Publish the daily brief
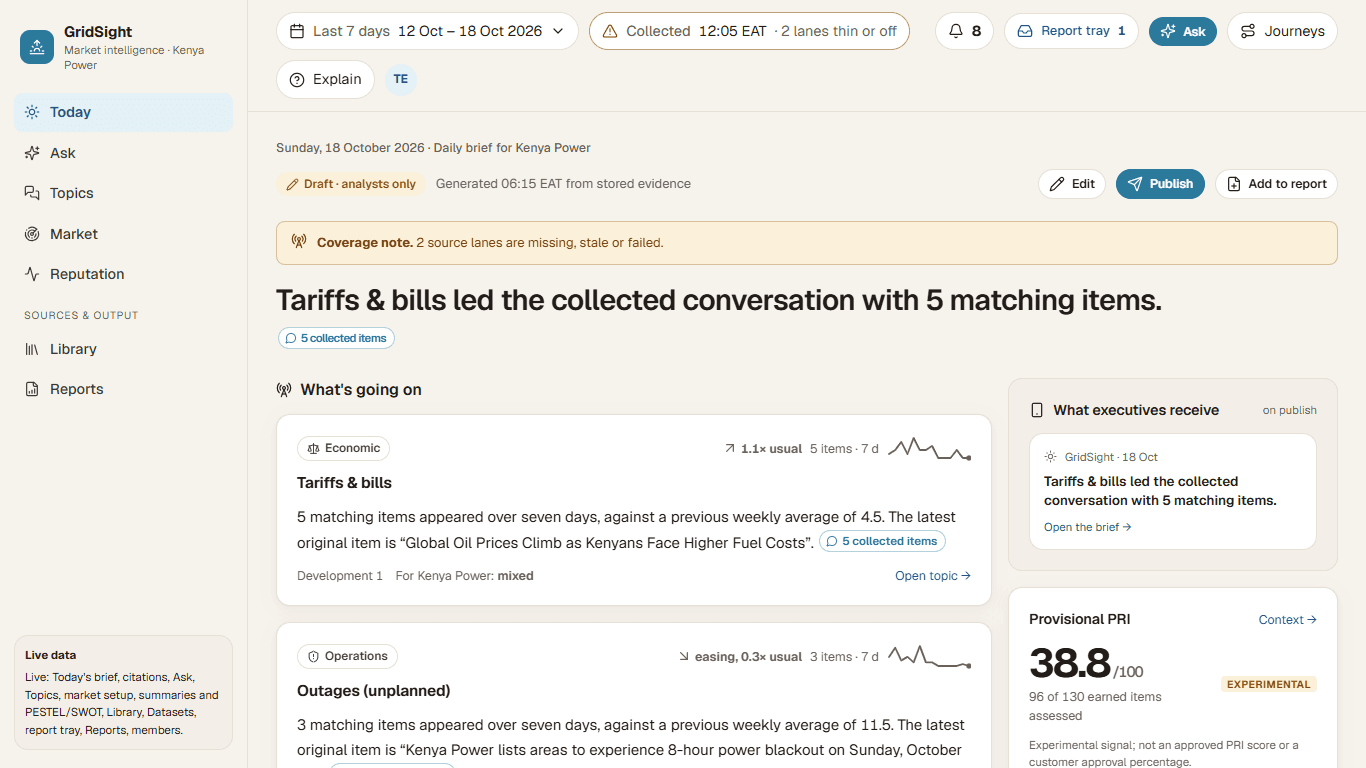This screenshot has width=1366, height=768. pyautogui.click(x=1160, y=184)
